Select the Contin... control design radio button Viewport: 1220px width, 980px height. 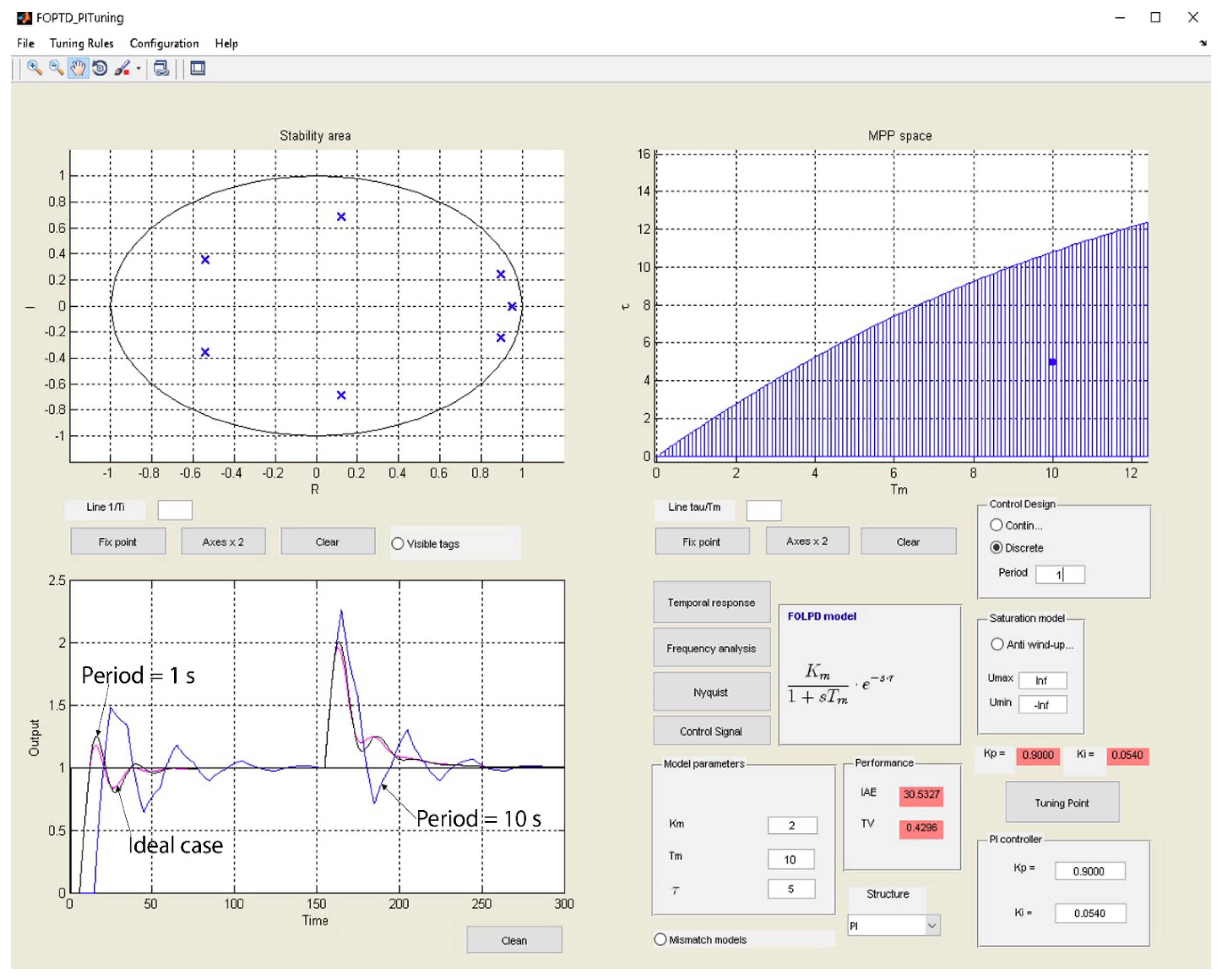coord(997,525)
